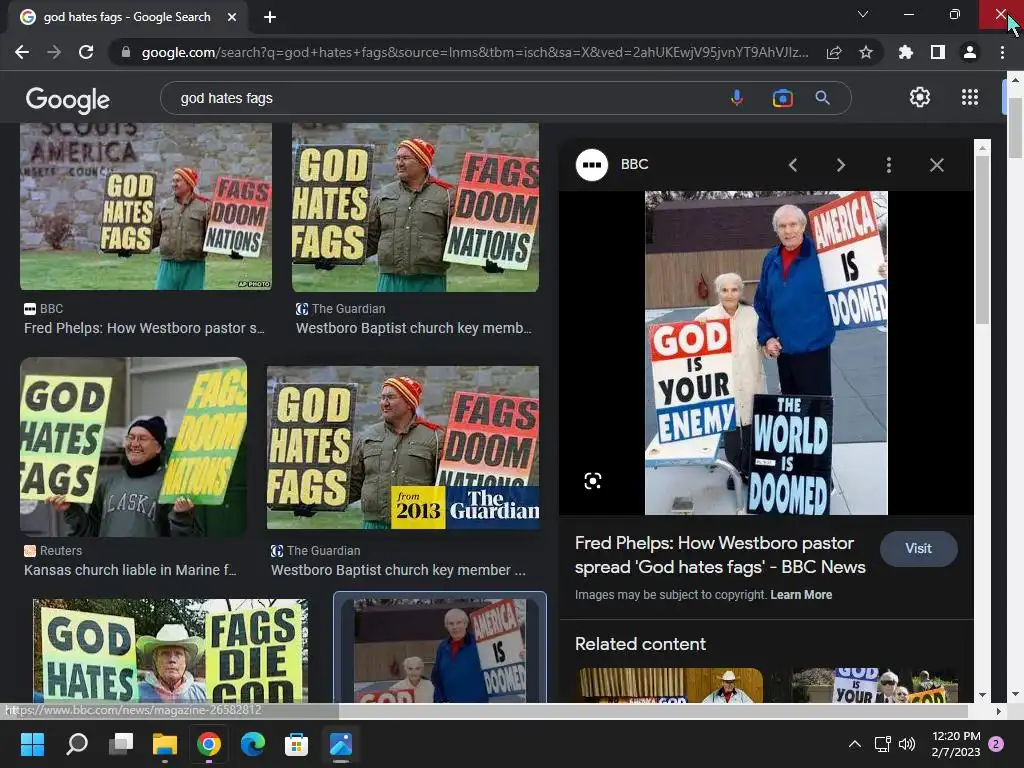
Task: Click the Google logo
Action: pos(68,99)
